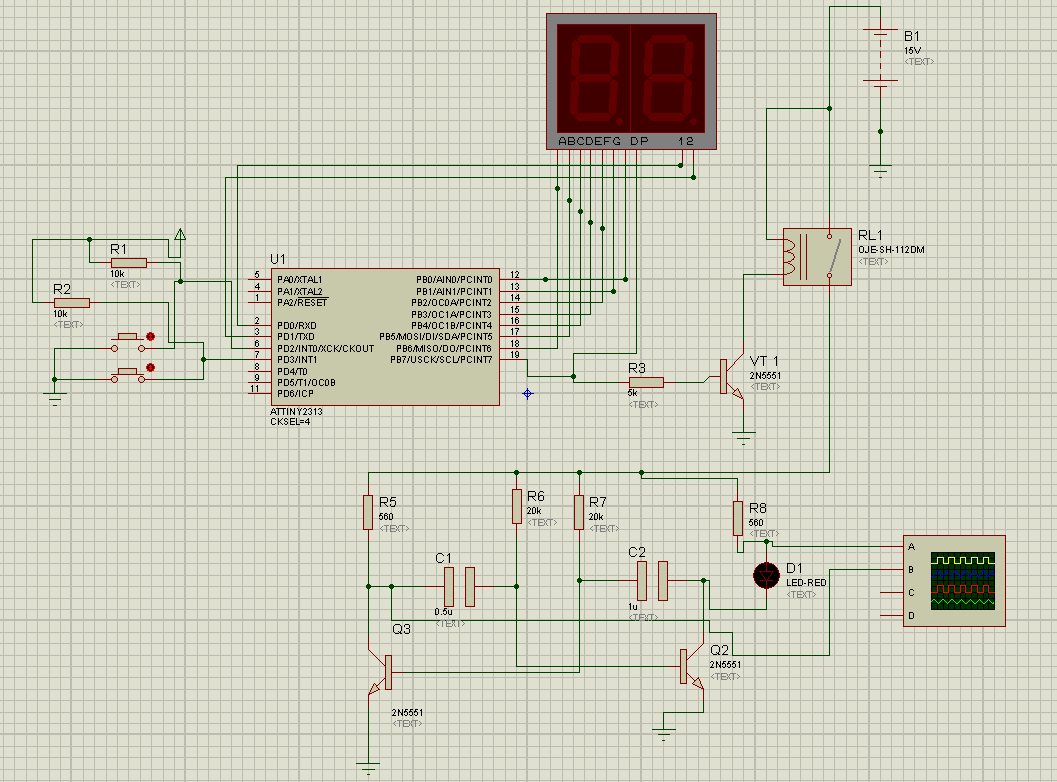Viewport: 1057px width, 782px height.
Task: Select the Q2 2N5551 transistor
Action: pyautogui.click(x=690, y=666)
